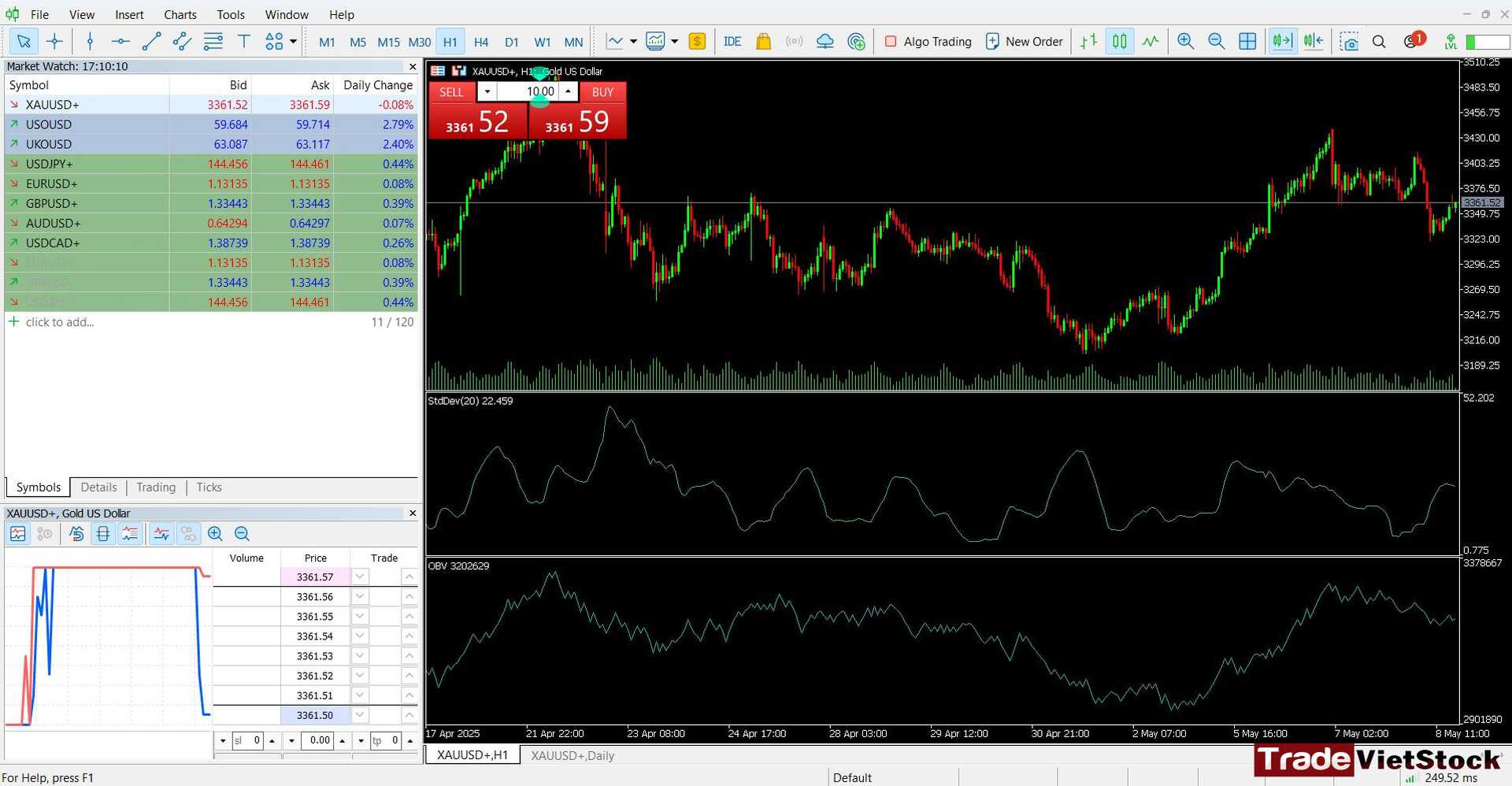
Task: Decrease volume on the one-click trading panel
Action: coord(487,91)
